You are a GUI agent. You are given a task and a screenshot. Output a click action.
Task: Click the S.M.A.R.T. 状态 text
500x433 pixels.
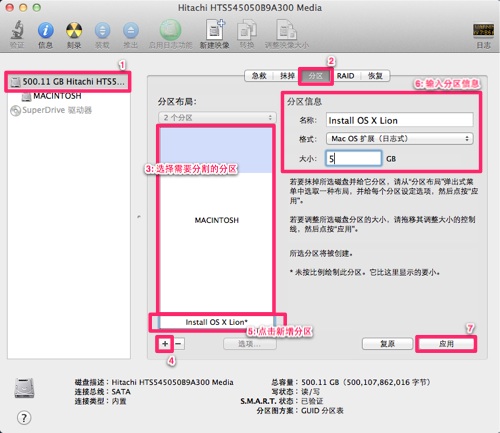click(x=267, y=401)
